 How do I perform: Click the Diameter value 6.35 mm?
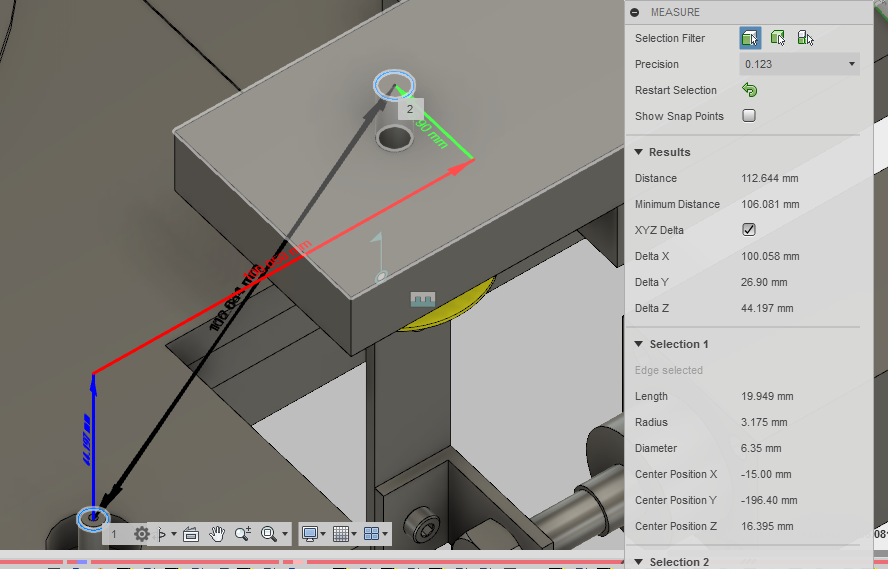pos(761,448)
